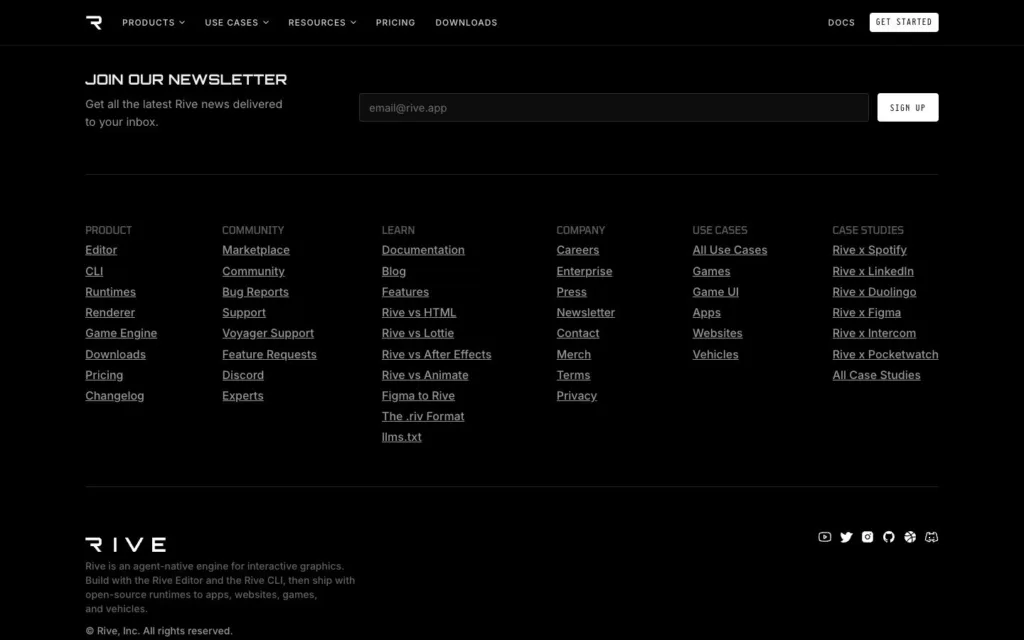Open the Community footer link
The height and width of the screenshot is (640, 1024).
tap(253, 271)
